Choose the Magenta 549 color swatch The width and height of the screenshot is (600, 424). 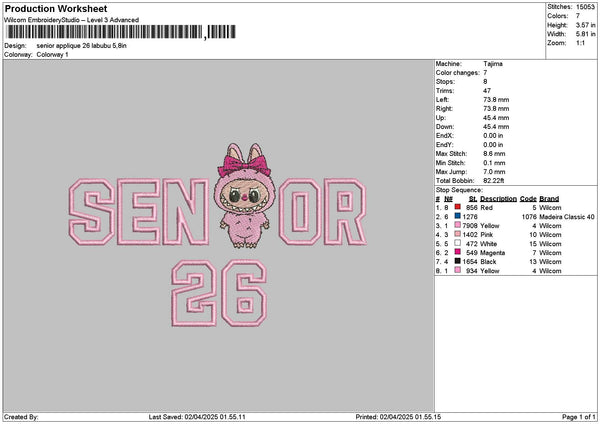point(457,252)
